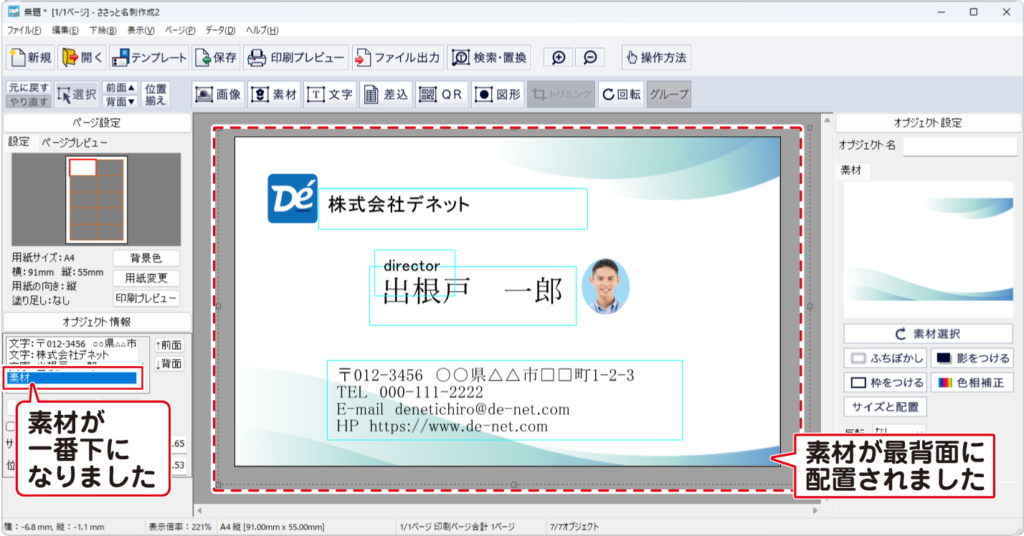Click the 背景色 button
Viewport: 1024px width, 536px height.
tap(146, 258)
